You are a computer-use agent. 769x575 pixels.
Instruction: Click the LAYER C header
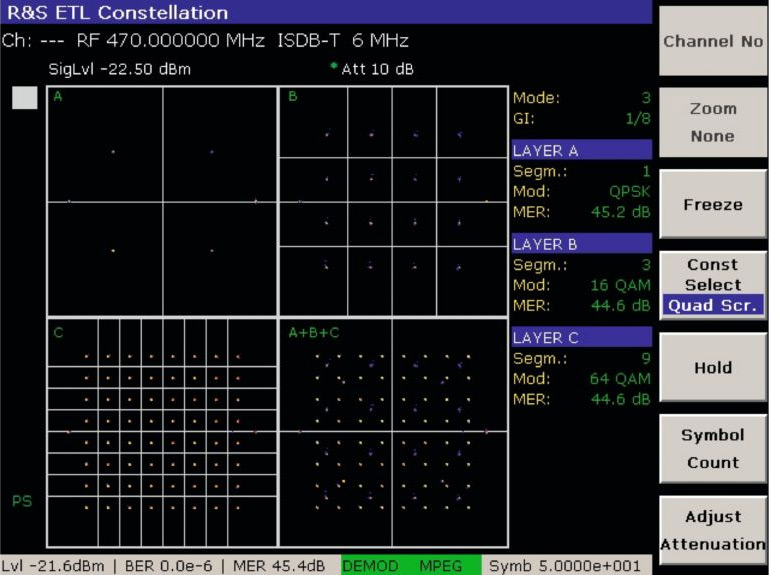point(580,338)
